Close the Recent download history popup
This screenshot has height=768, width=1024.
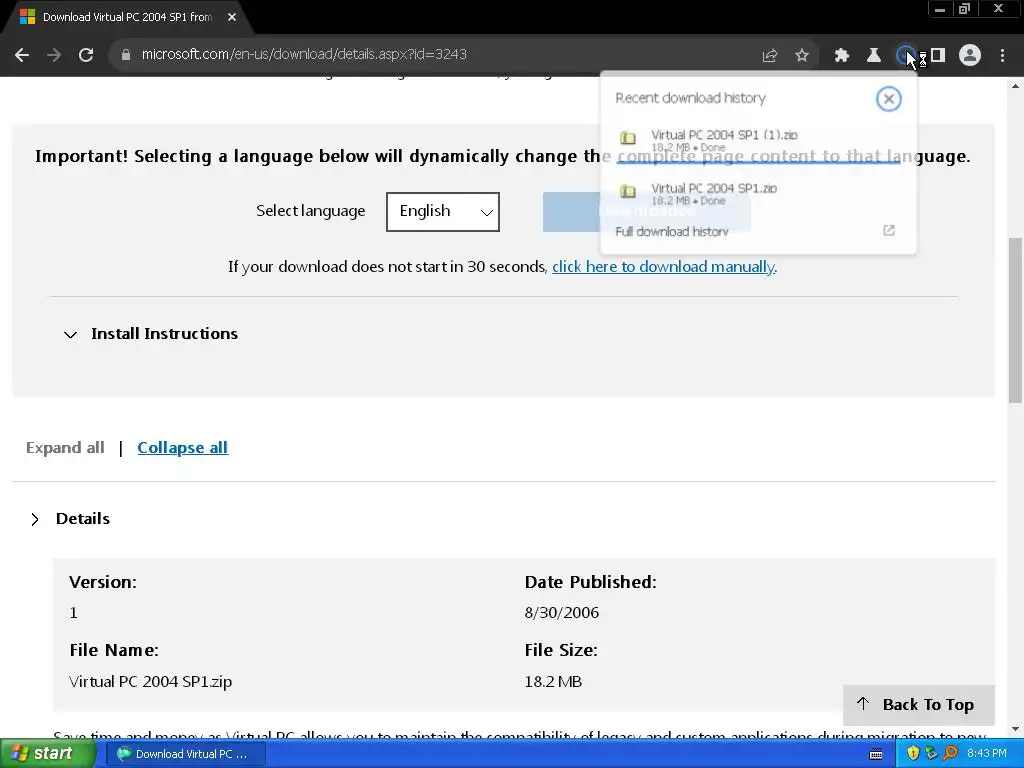[888, 99]
